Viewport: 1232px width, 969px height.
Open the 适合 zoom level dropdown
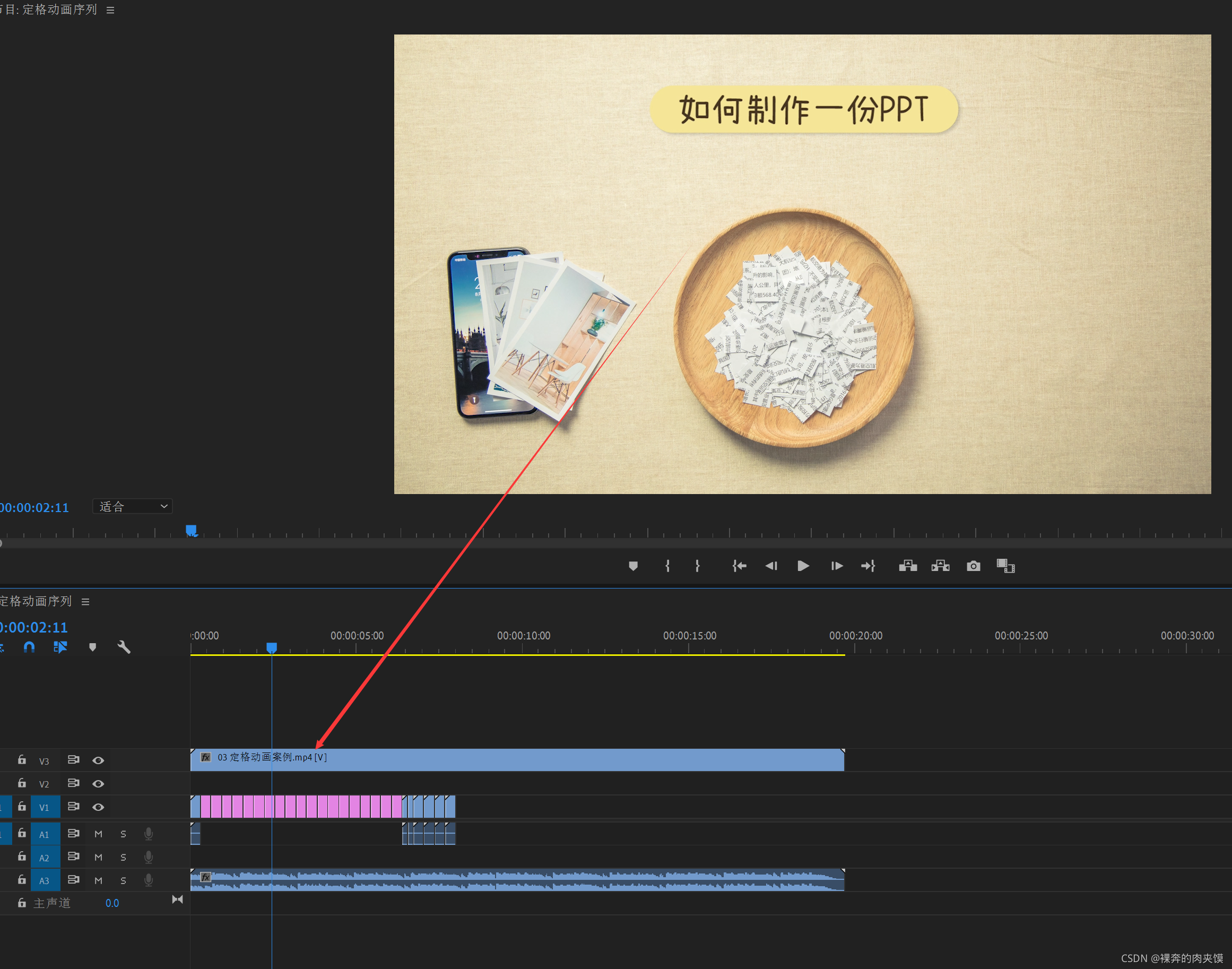pyautogui.click(x=132, y=506)
